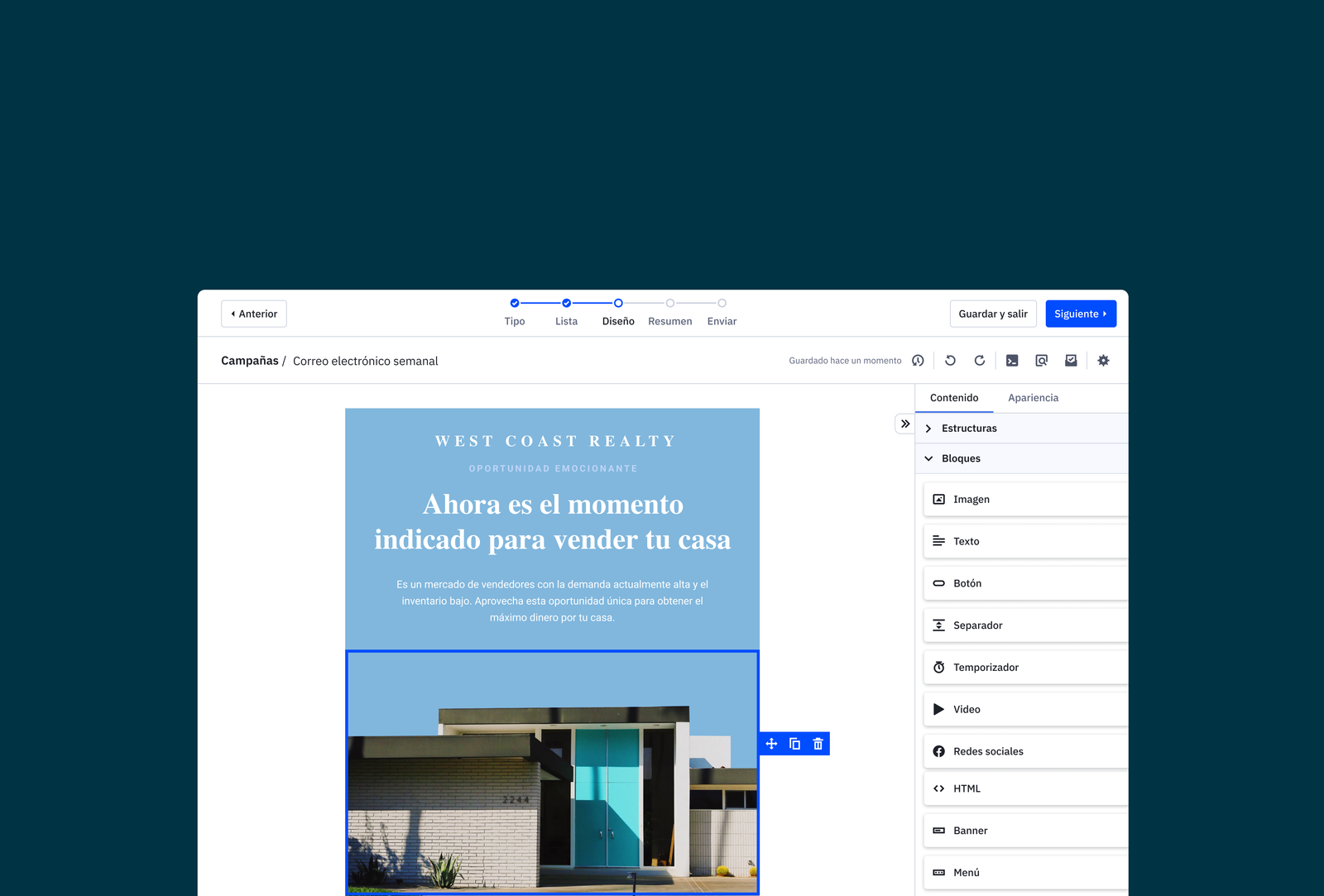Image resolution: width=1324 pixels, height=896 pixels.
Task: Jump to the Lista step marker
Action: 567,304
